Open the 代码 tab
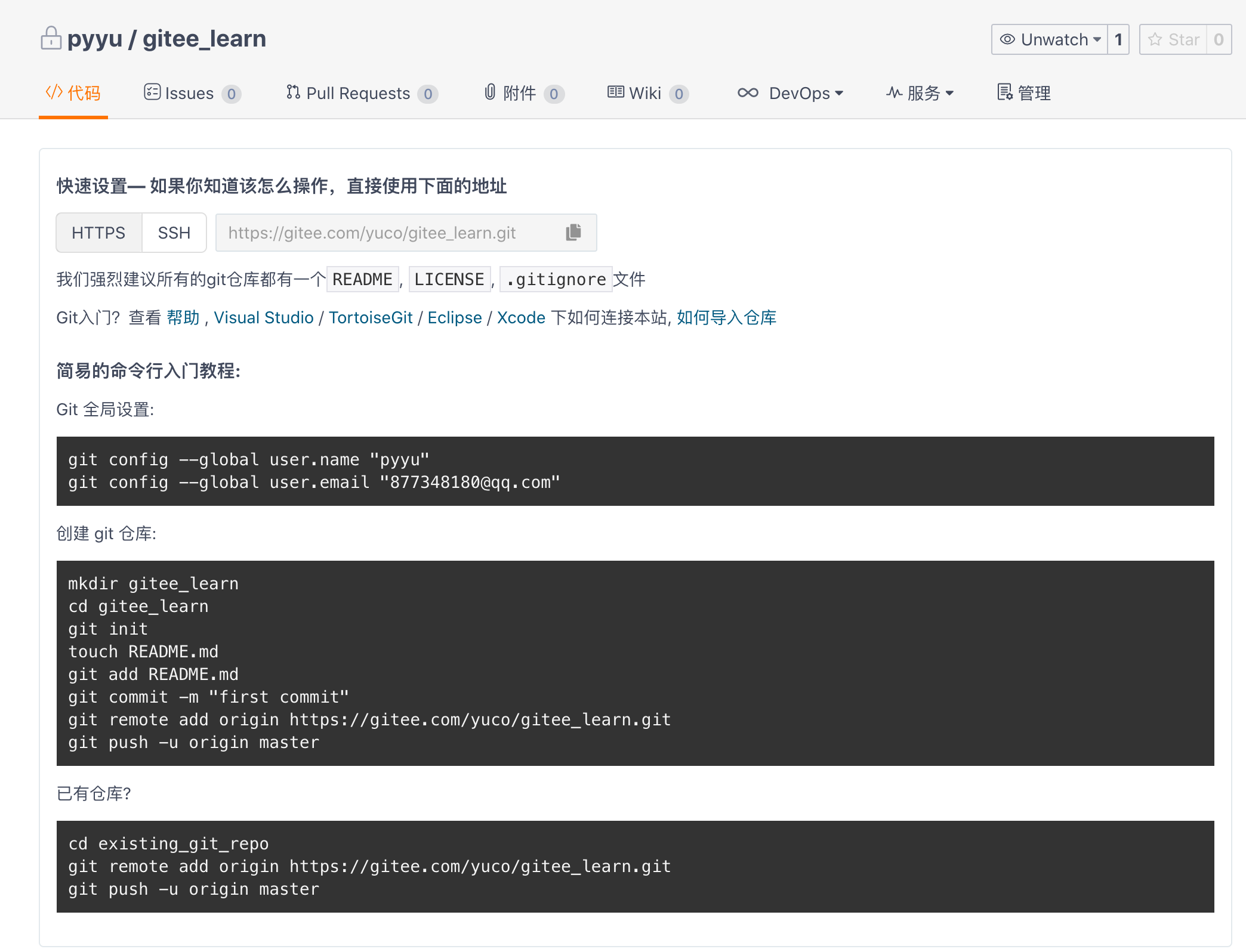 tap(73, 93)
